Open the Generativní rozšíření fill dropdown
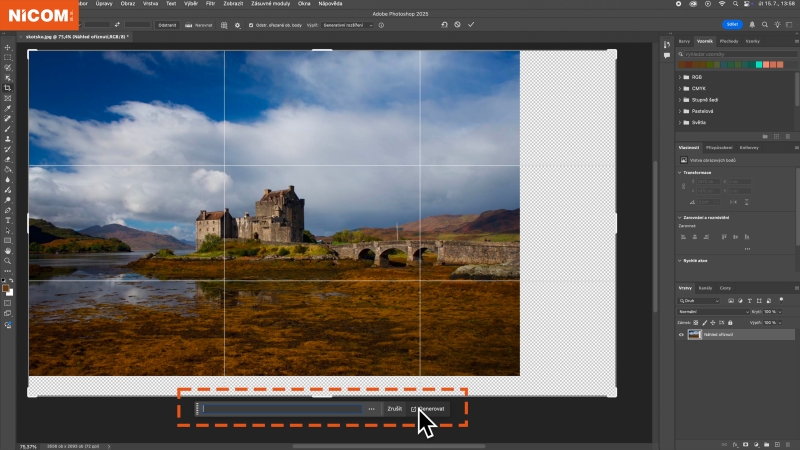 pyautogui.click(x=347, y=25)
